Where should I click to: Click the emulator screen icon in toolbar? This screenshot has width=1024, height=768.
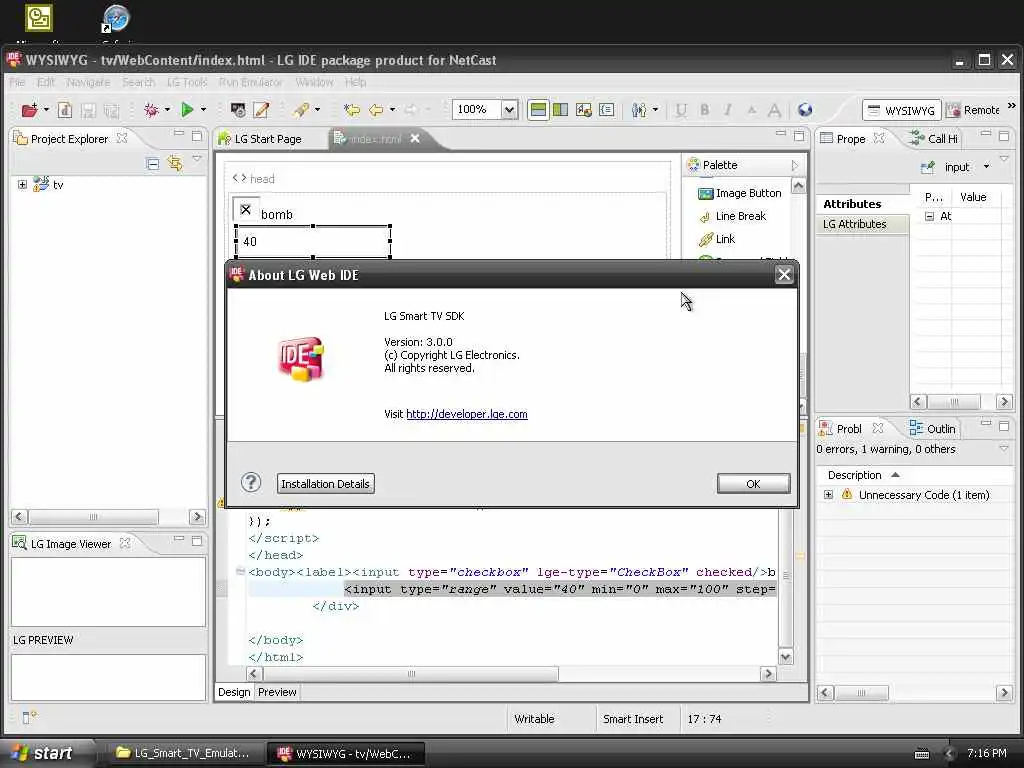(238, 110)
